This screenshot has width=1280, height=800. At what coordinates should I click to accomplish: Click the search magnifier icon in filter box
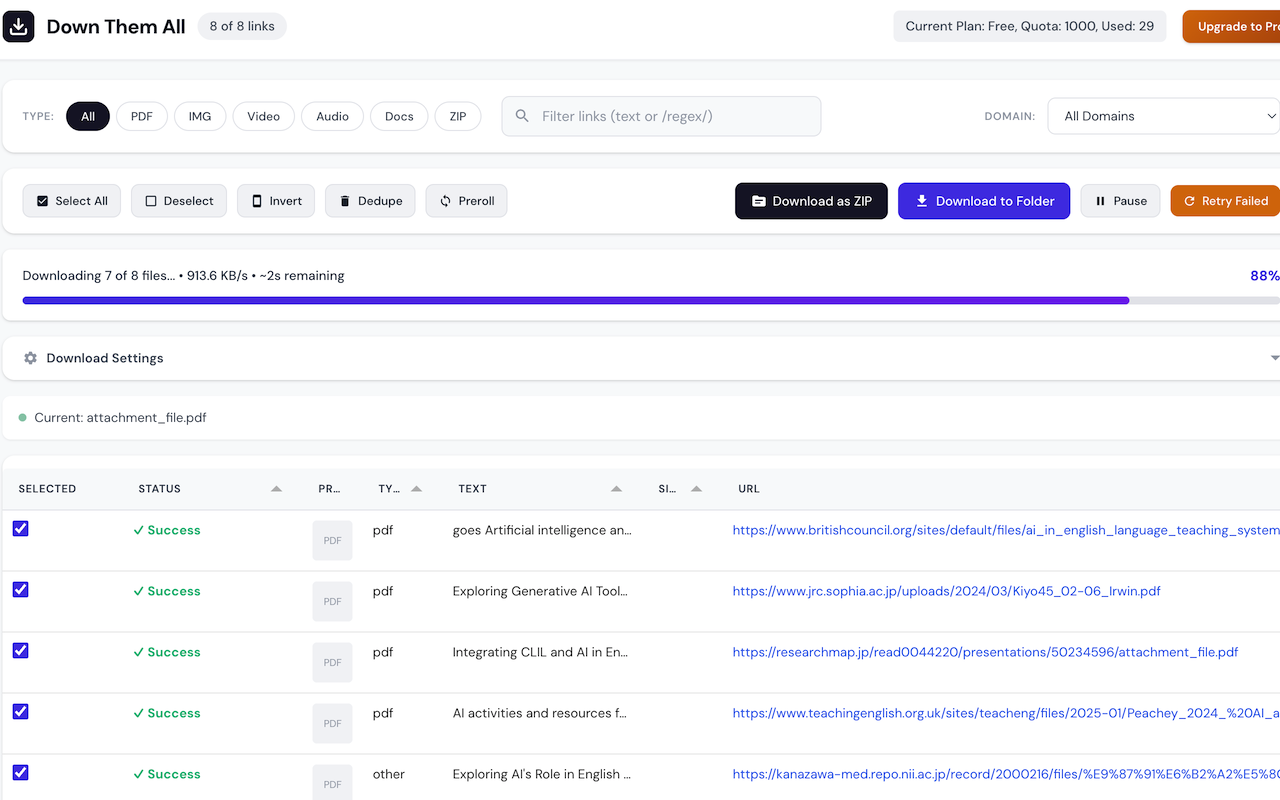(522, 116)
